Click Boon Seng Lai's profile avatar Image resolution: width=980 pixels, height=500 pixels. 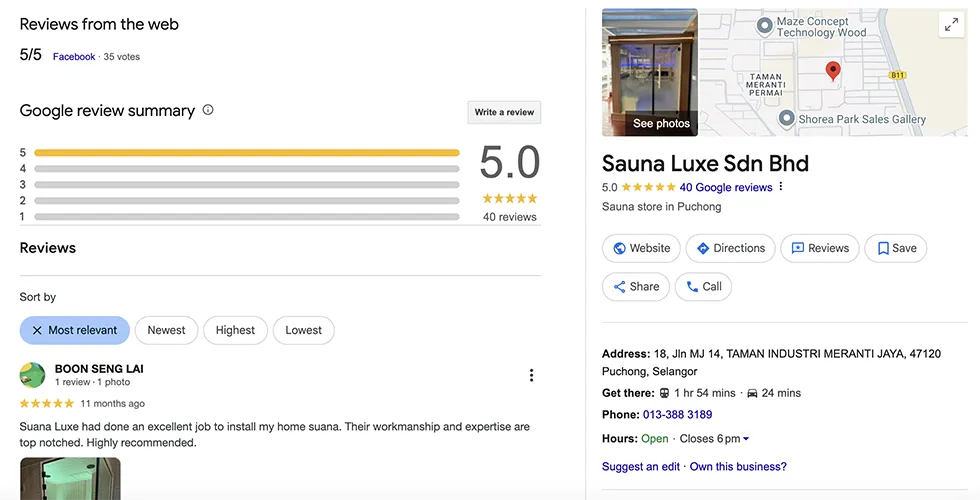point(32,375)
